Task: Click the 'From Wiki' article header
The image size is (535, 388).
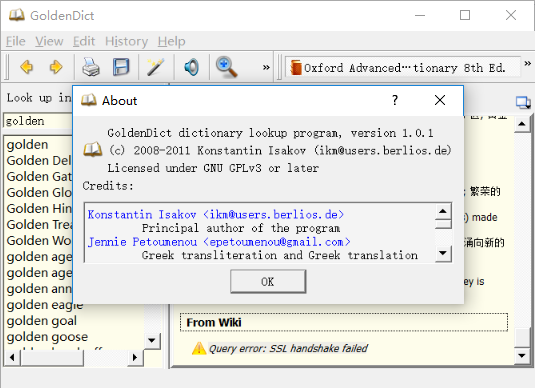Action: tap(344, 322)
